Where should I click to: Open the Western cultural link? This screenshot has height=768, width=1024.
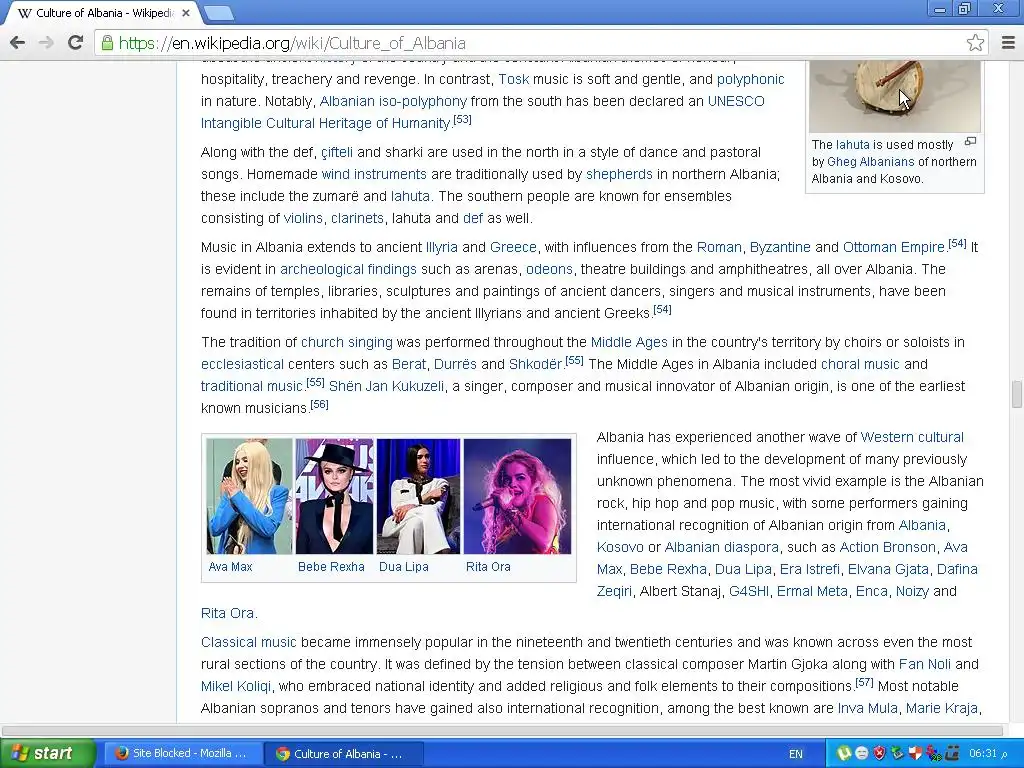pos(912,437)
